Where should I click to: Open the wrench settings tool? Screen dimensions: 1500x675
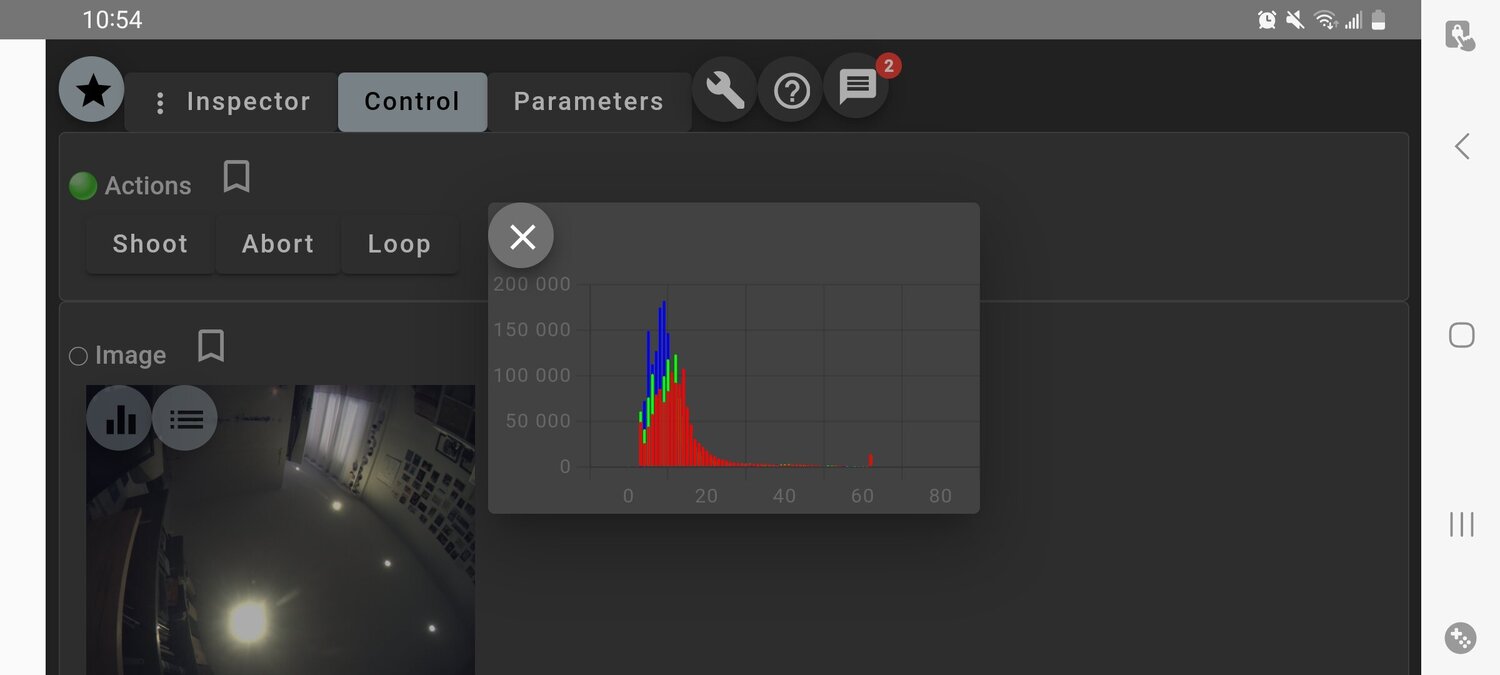pyautogui.click(x=725, y=91)
